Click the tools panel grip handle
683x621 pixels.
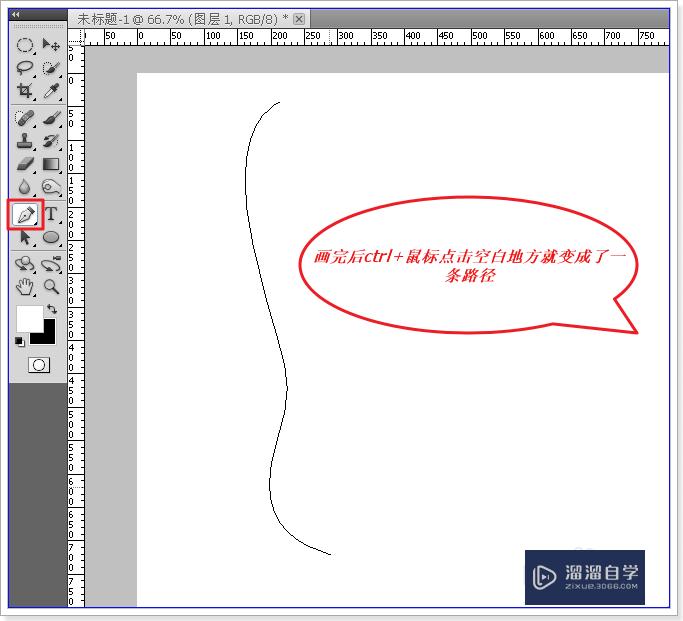[x=38, y=27]
